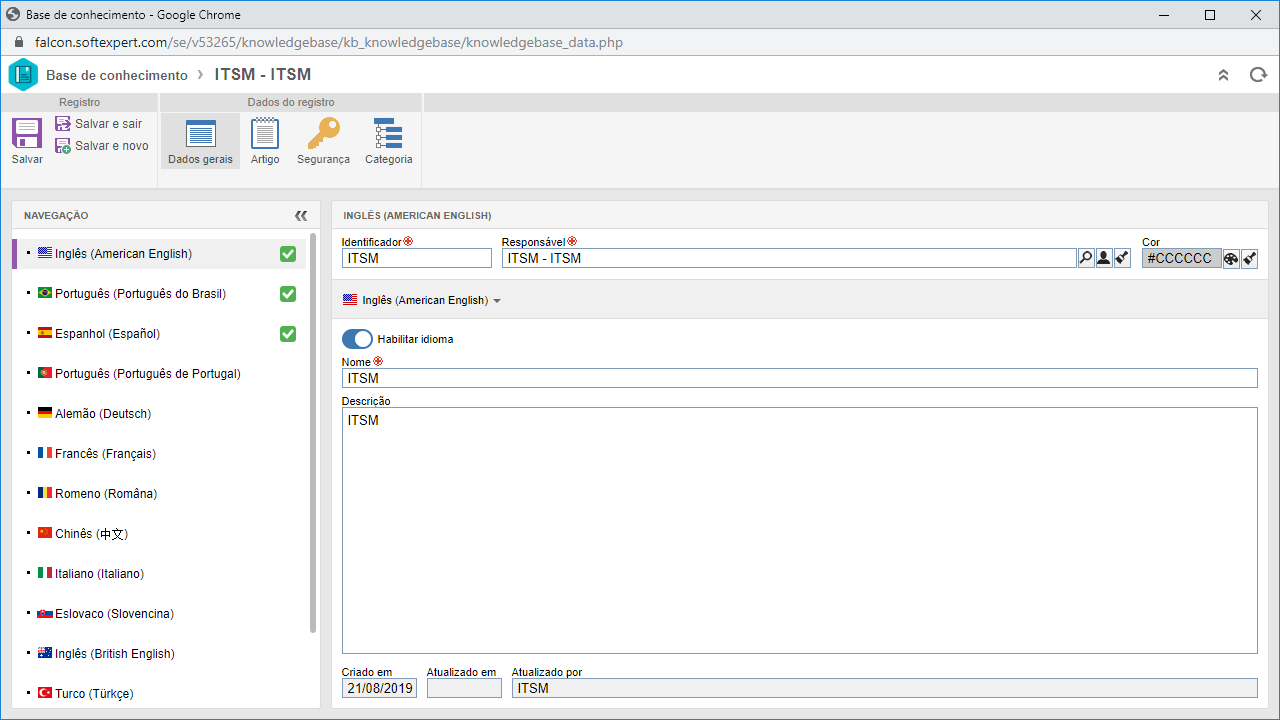Click the Portugal flag icon
This screenshot has width=1280, height=720.
45,373
